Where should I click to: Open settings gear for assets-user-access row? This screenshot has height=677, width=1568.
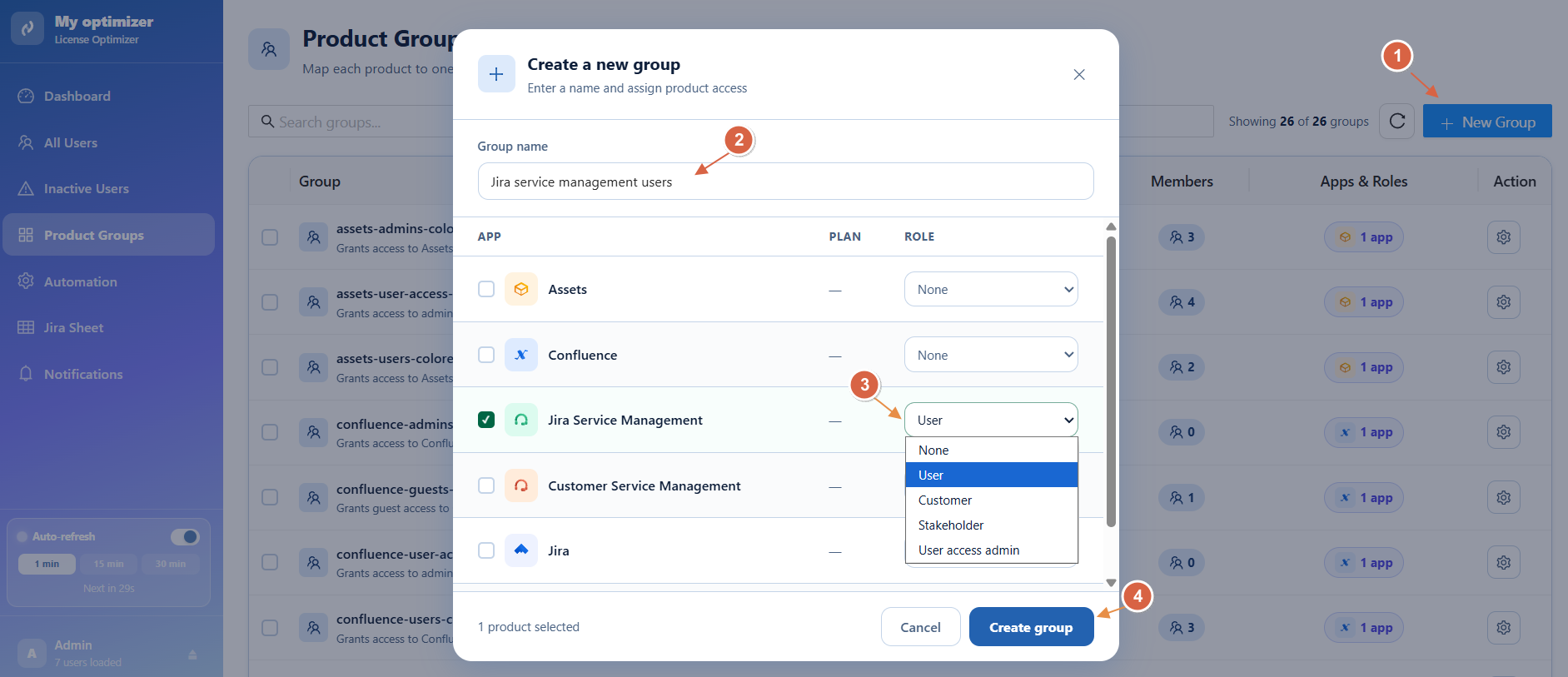click(x=1504, y=302)
